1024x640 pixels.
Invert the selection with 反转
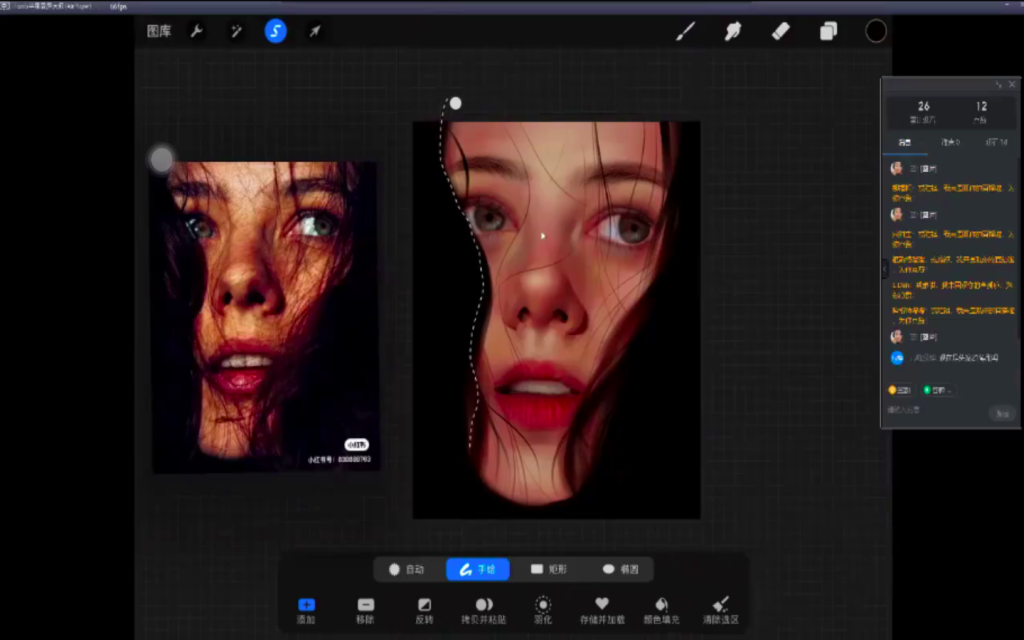point(424,610)
